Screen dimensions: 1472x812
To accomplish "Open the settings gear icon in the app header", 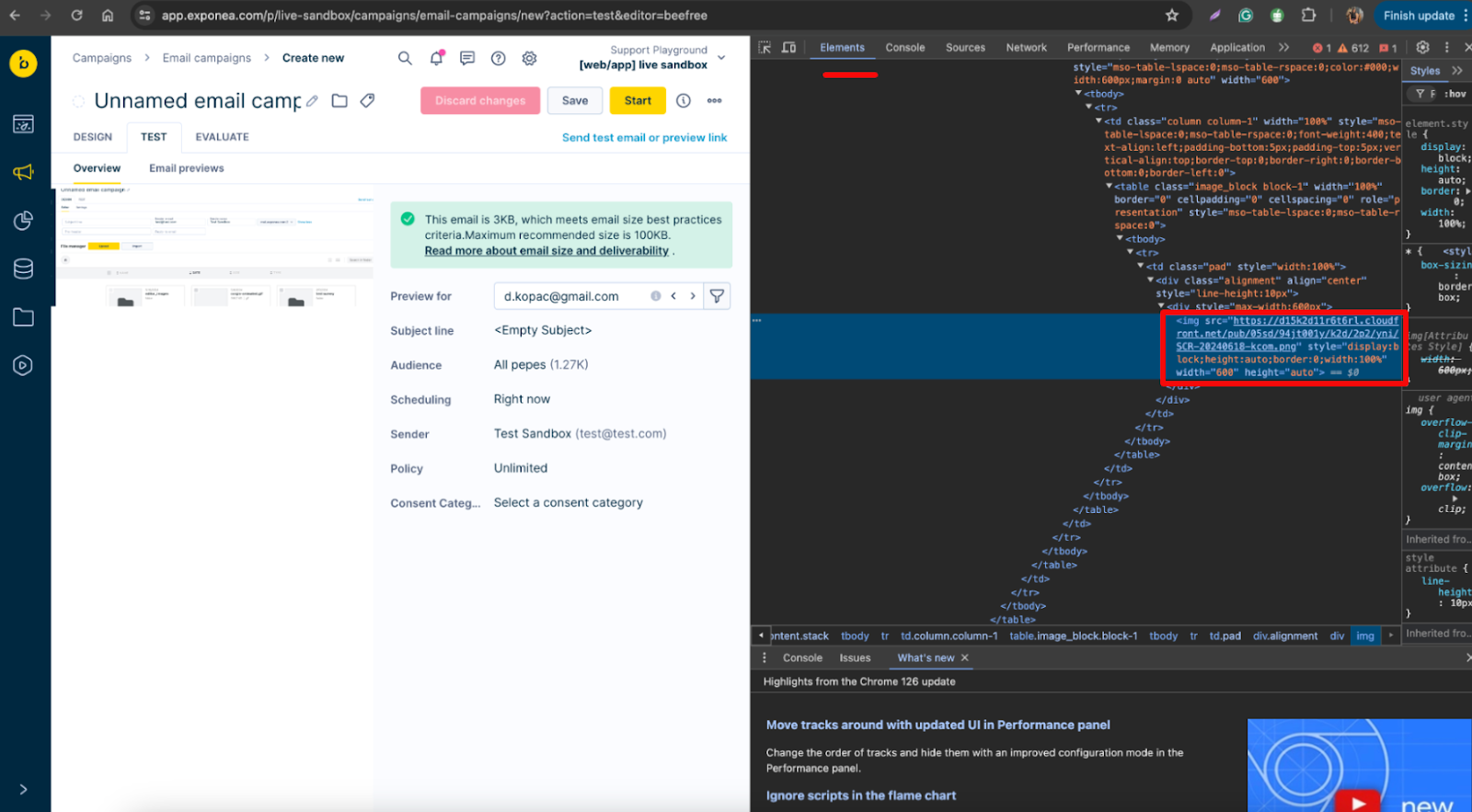I will [x=529, y=58].
